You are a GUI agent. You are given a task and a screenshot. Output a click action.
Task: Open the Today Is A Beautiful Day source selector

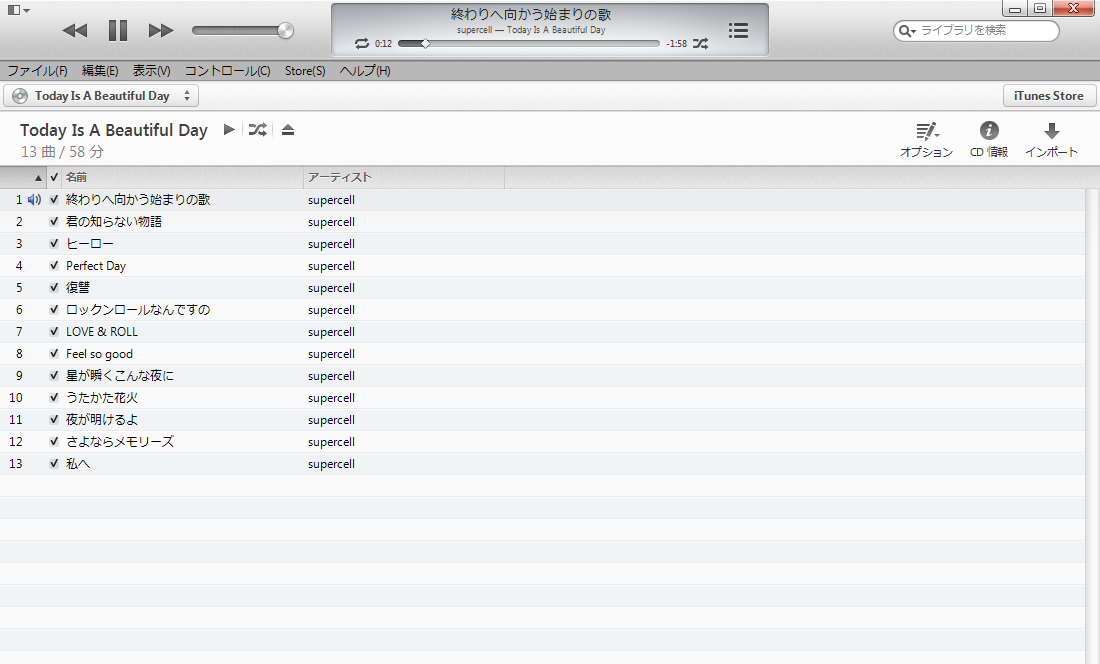pyautogui.click(x=101, y=96)
